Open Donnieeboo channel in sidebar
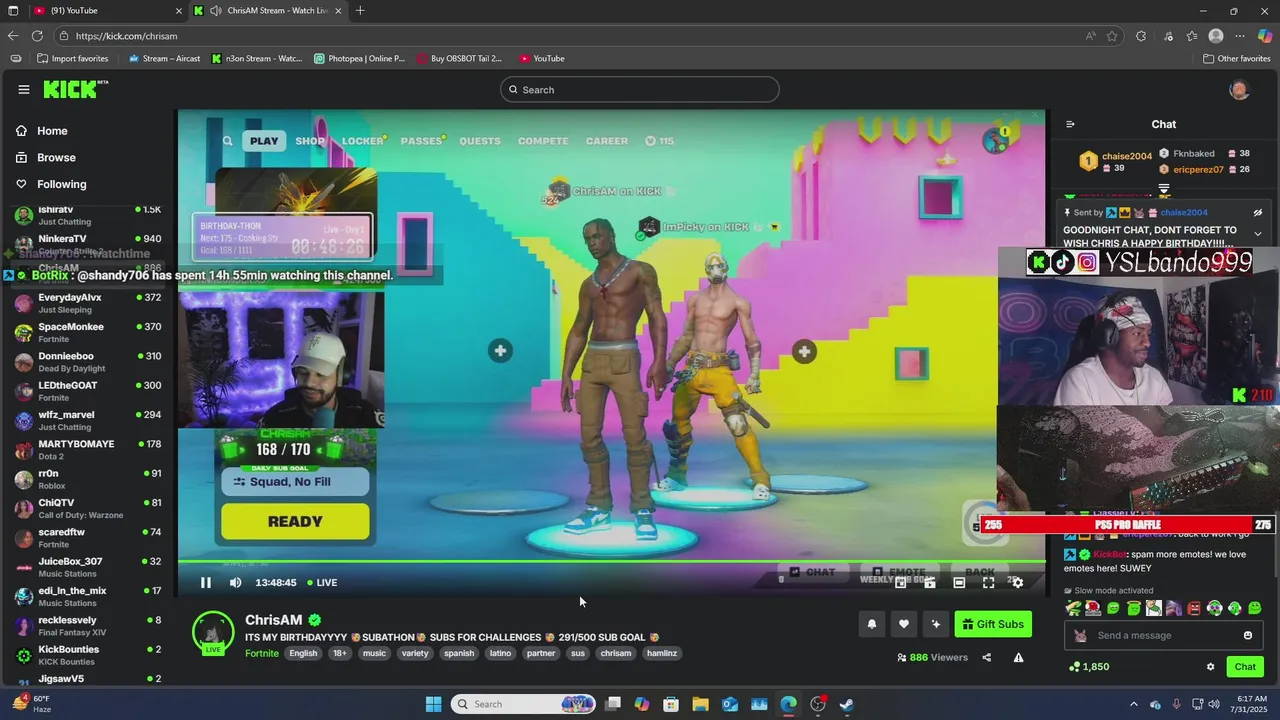The width and height of the screenshot is (1280, 720). coord(88,361)
